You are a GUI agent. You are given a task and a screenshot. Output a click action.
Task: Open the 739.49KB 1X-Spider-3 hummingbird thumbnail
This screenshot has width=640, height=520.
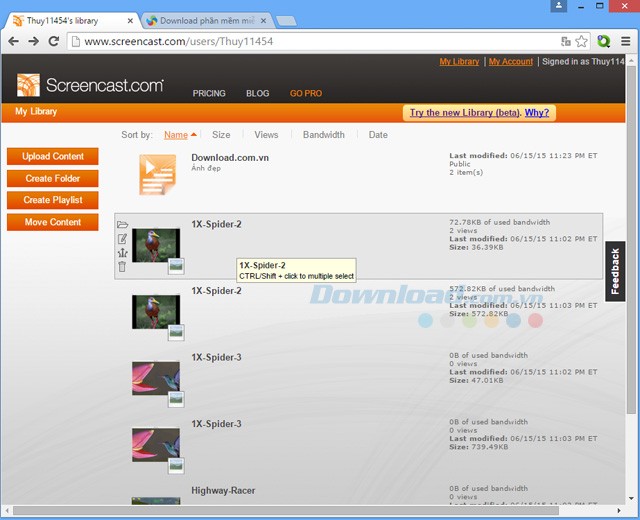click(156, 445)
